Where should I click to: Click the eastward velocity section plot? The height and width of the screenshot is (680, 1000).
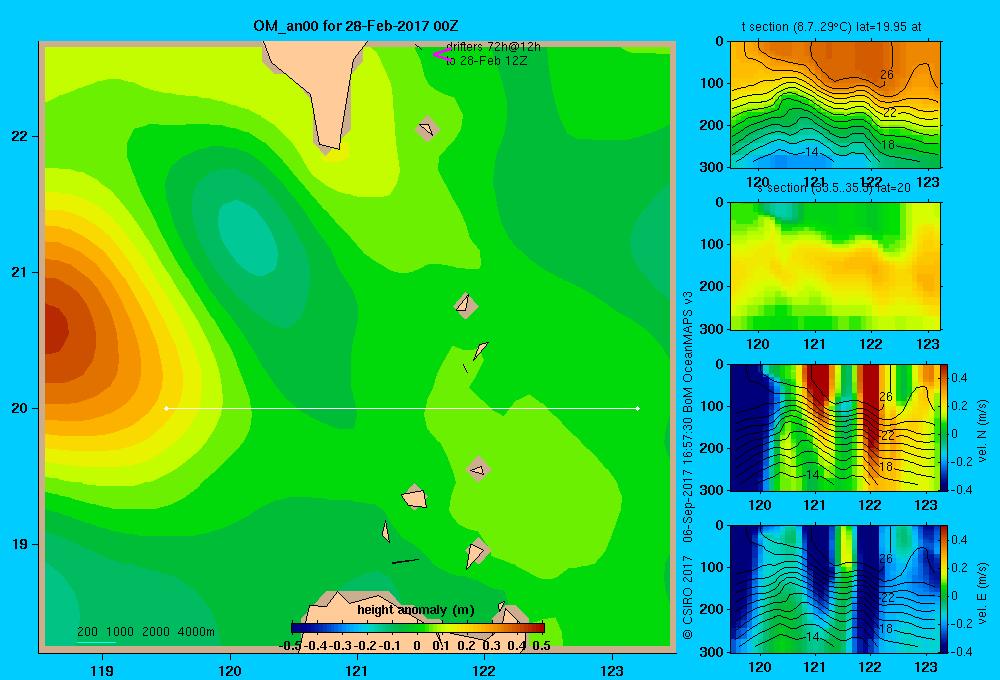[835, 589]
